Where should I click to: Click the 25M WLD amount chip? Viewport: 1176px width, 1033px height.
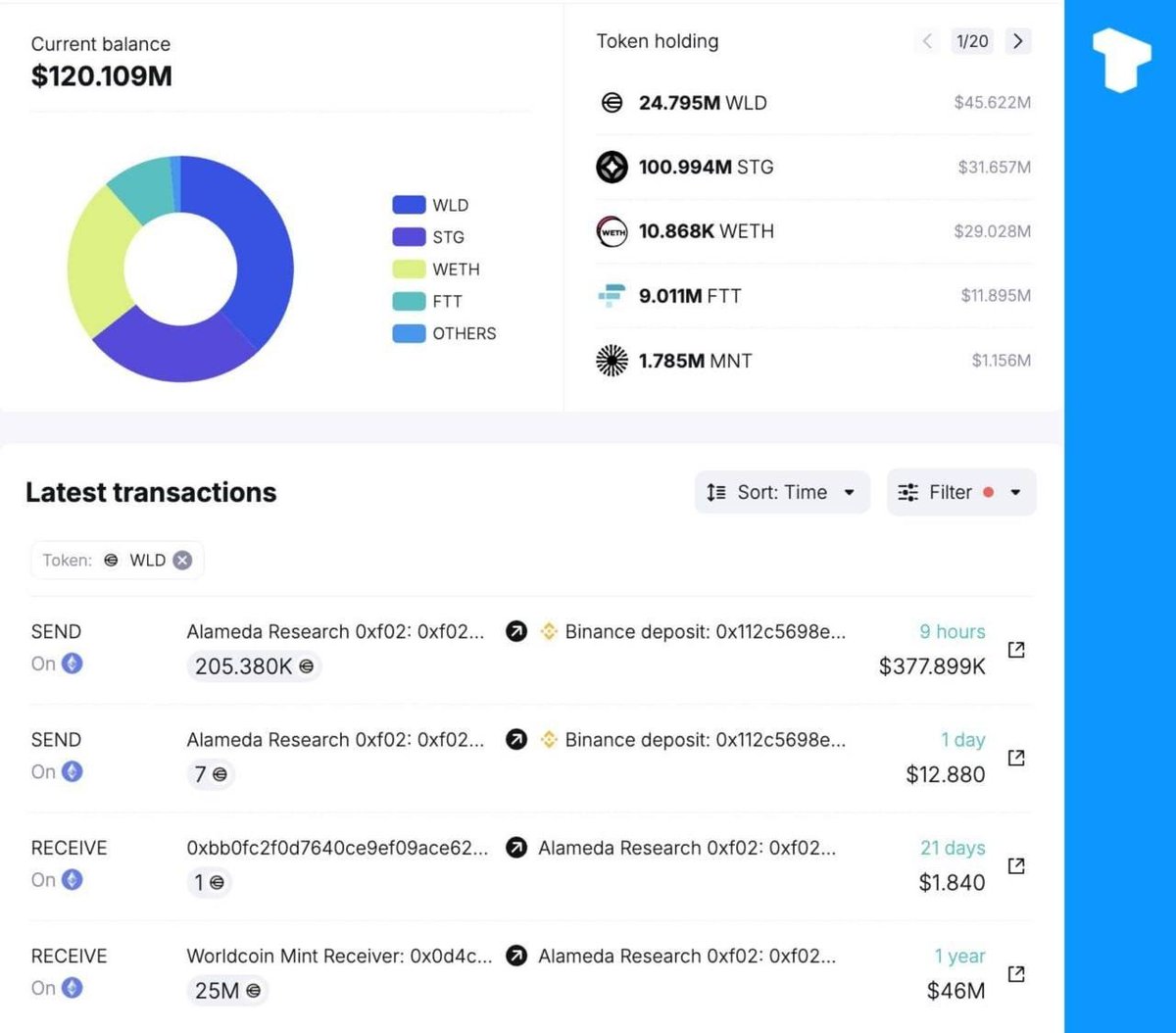point(227,991)
